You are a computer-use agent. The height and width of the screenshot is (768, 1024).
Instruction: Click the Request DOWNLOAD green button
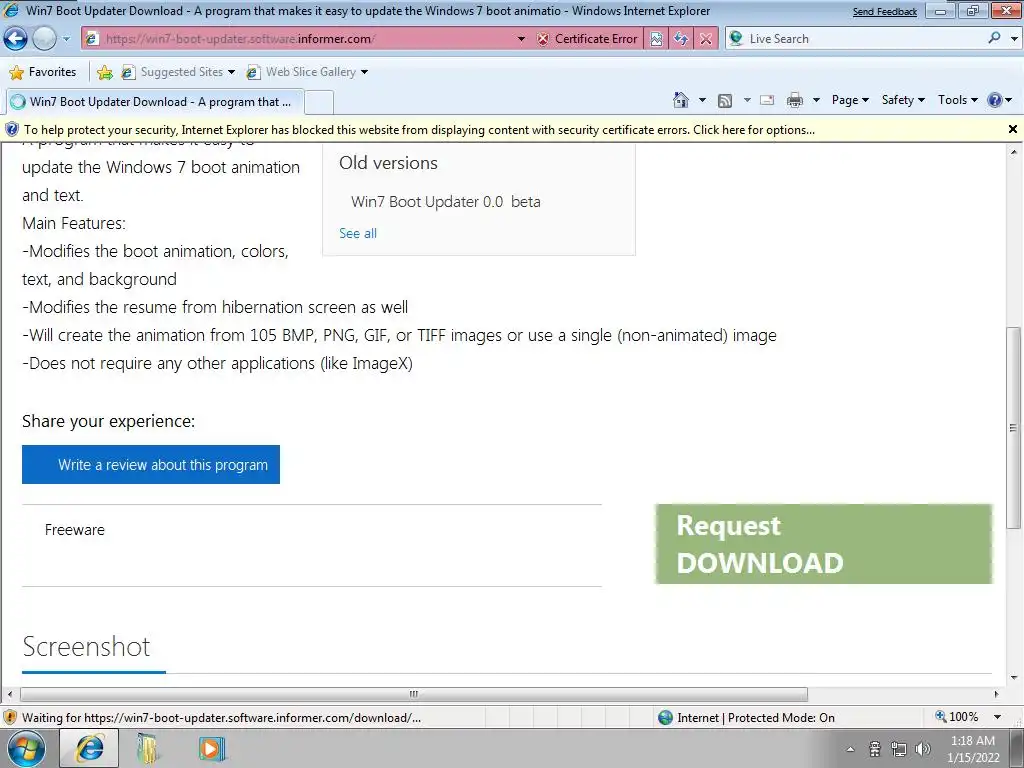click(824, 544)
